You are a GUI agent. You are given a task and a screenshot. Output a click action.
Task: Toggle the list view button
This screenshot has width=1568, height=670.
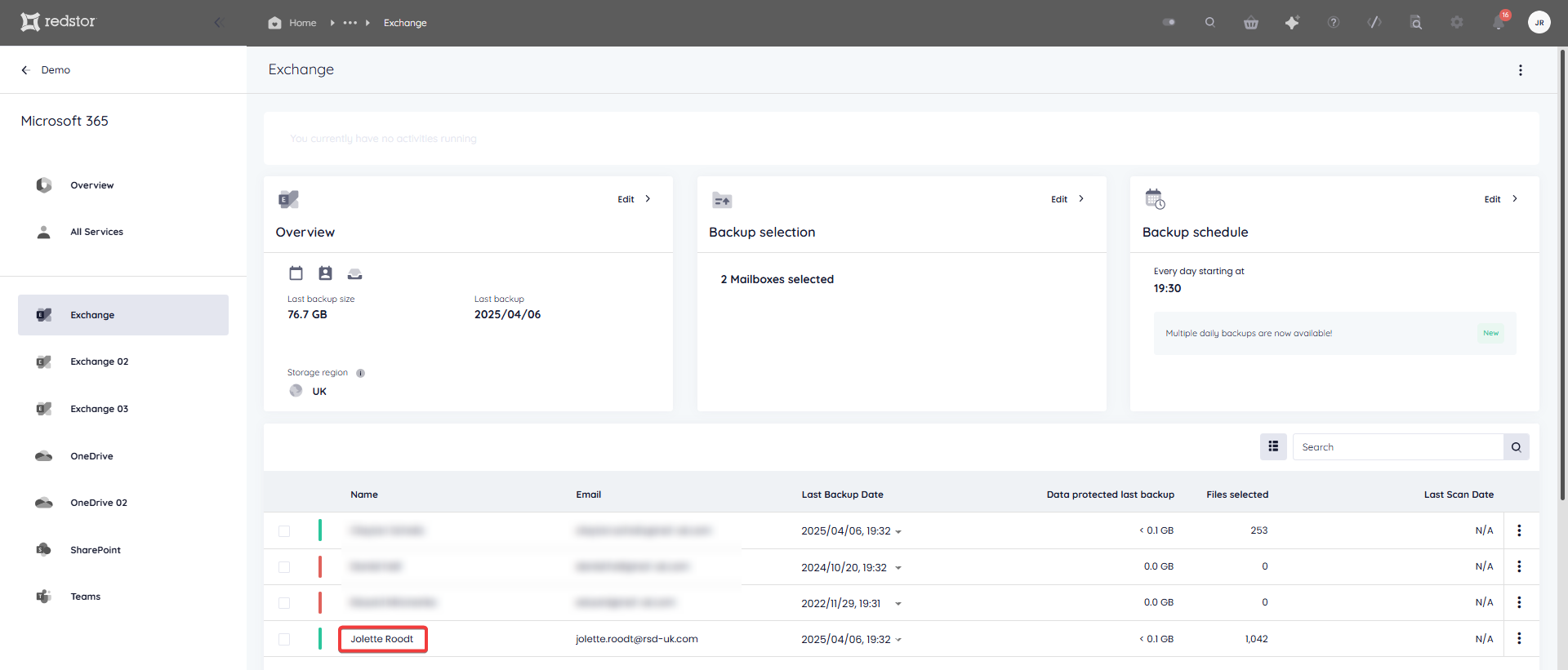coord(1273,446)
